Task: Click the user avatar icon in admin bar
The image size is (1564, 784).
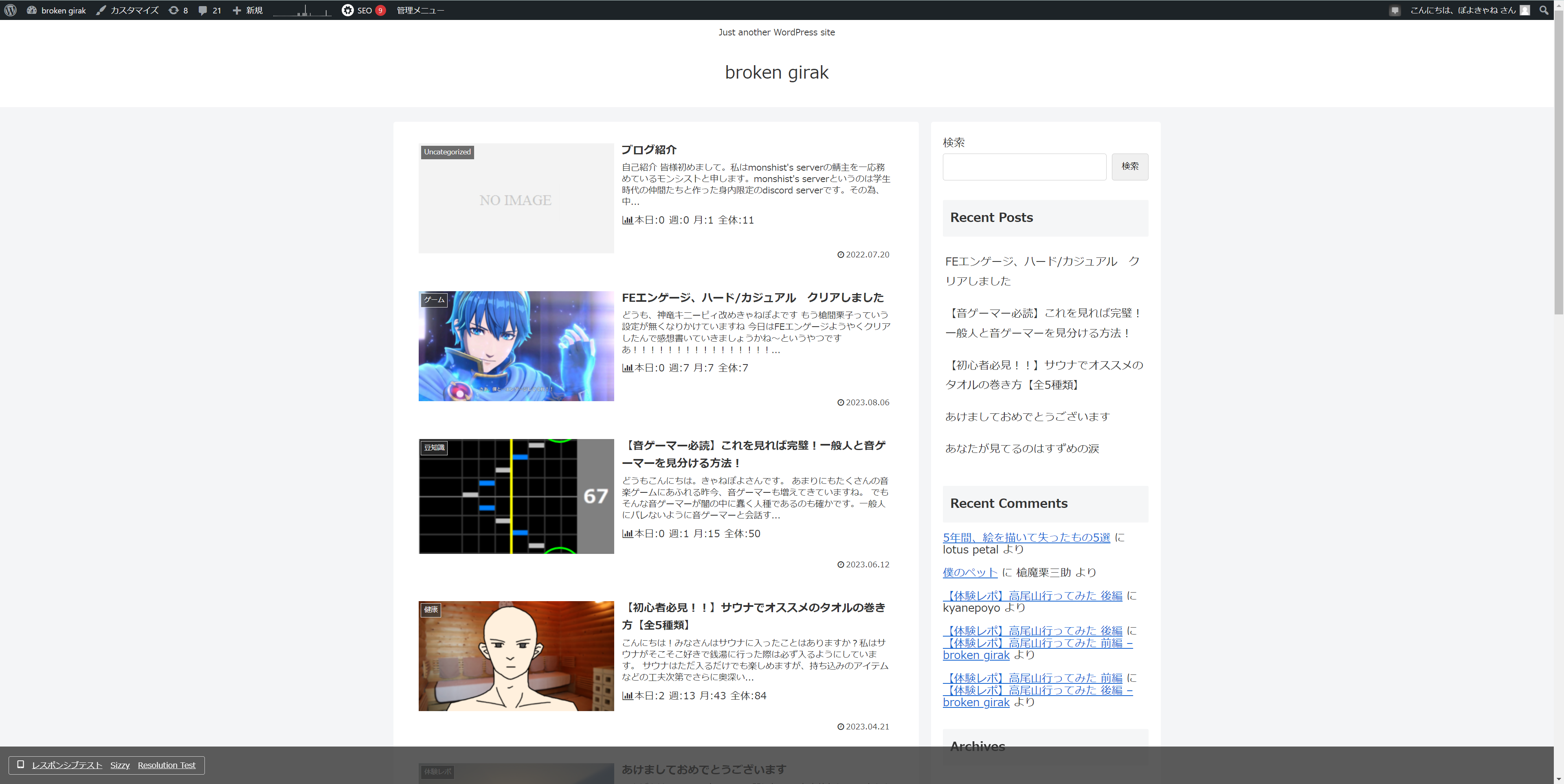Action: pos(1524,10)
